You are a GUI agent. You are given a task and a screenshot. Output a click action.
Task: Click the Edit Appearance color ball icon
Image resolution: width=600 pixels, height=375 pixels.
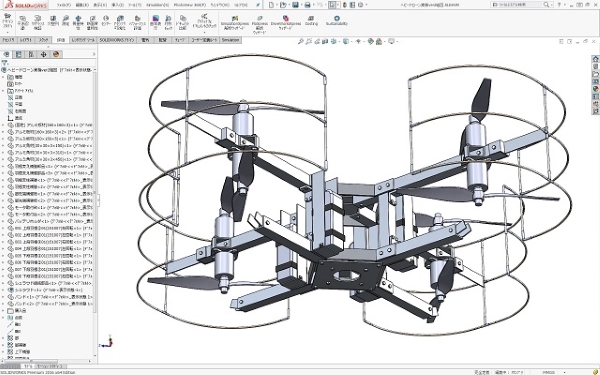coord(370,41)
